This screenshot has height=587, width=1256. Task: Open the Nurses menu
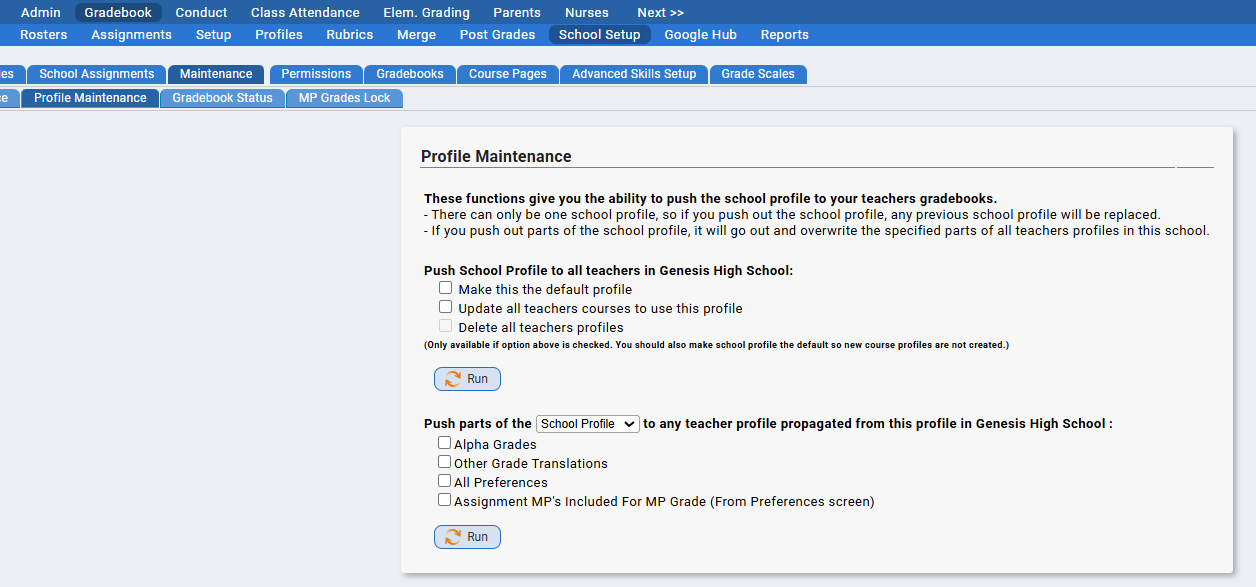coord(587,13)
